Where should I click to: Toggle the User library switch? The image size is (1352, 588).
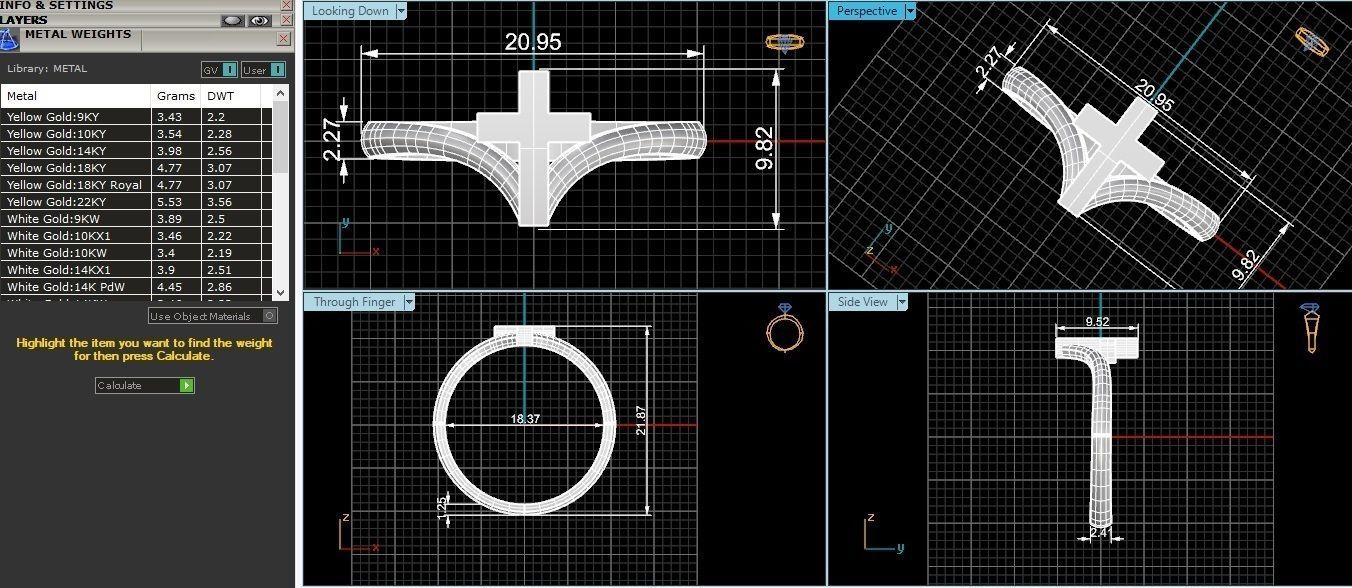point(264,70)
